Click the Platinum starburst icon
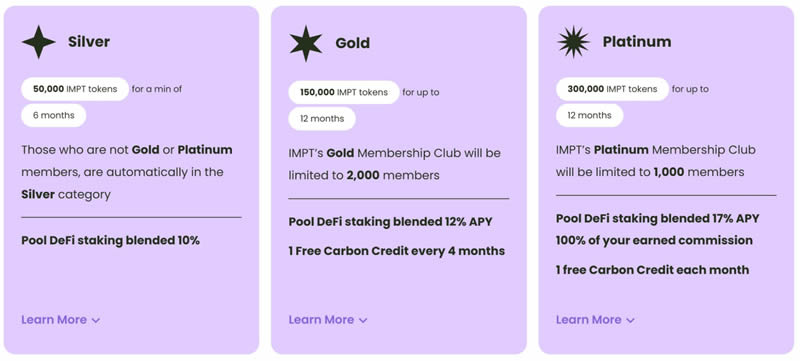Screen dimensions: 800x361 573,42
